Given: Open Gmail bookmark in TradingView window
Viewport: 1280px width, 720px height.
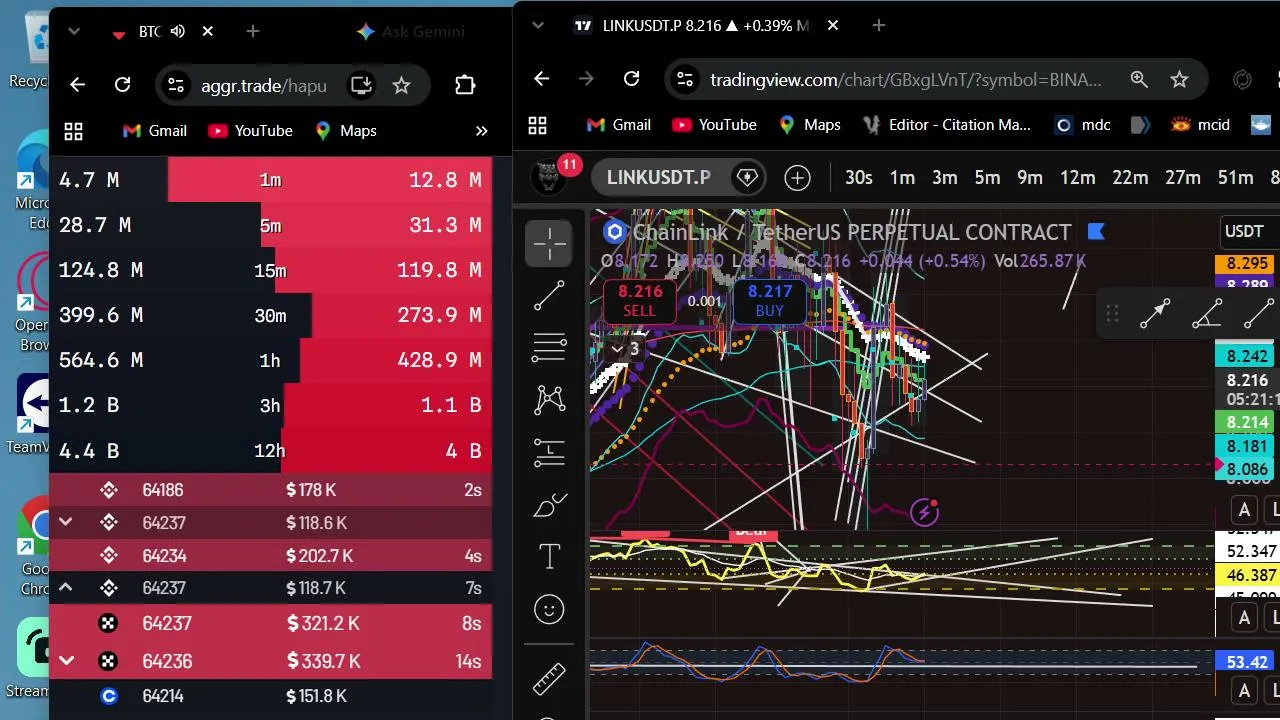Looking at the screenshot, I should [x=618, y=125].
